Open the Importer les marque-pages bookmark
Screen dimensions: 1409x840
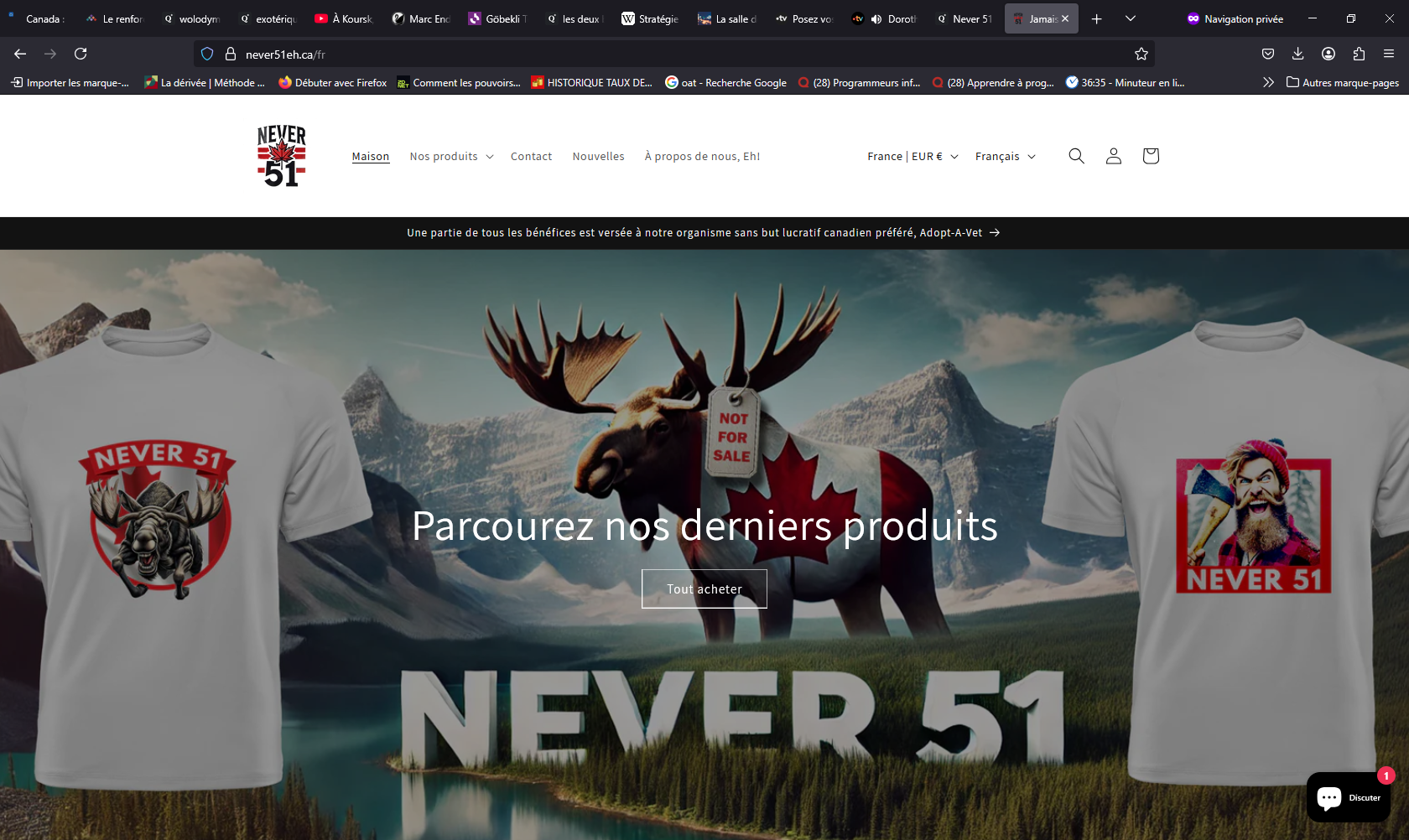pyautogui.click(x=70, y=82)
